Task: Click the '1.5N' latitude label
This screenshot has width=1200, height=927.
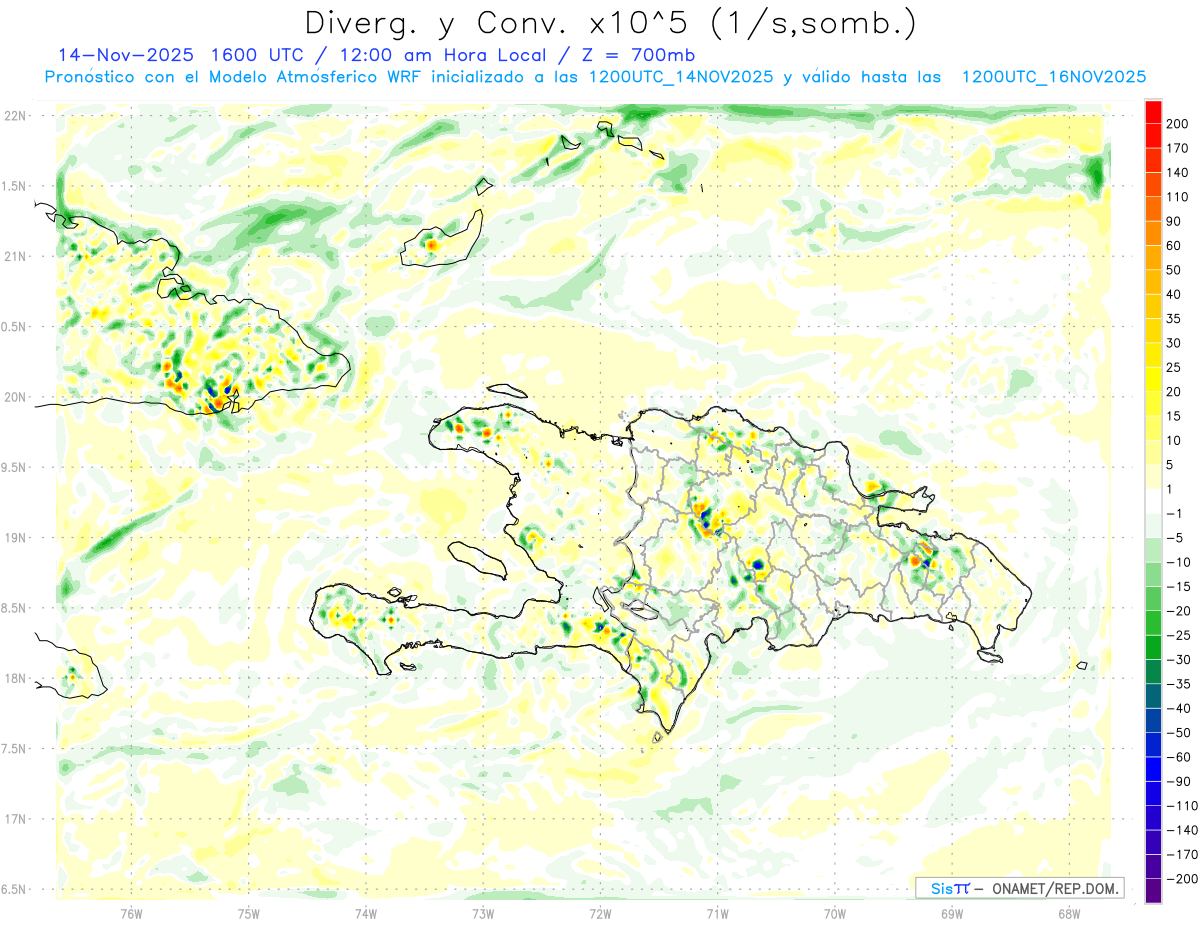Action: 14,186
